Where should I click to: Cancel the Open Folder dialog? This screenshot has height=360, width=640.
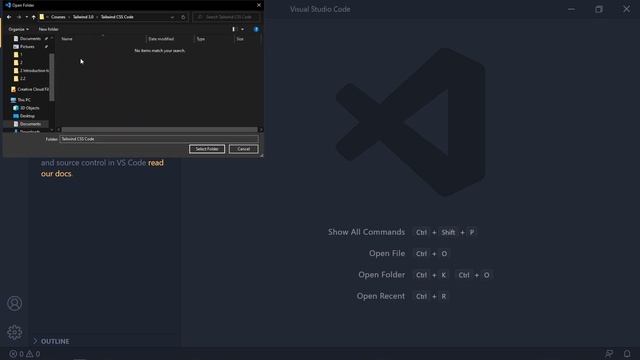pyautogui.click(x=244, y=149)
